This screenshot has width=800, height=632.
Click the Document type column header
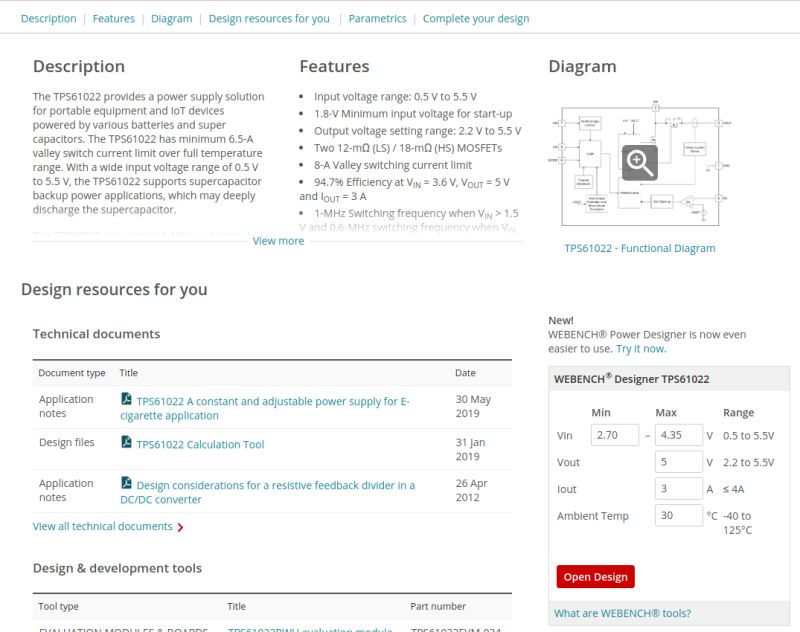point(72,373)
